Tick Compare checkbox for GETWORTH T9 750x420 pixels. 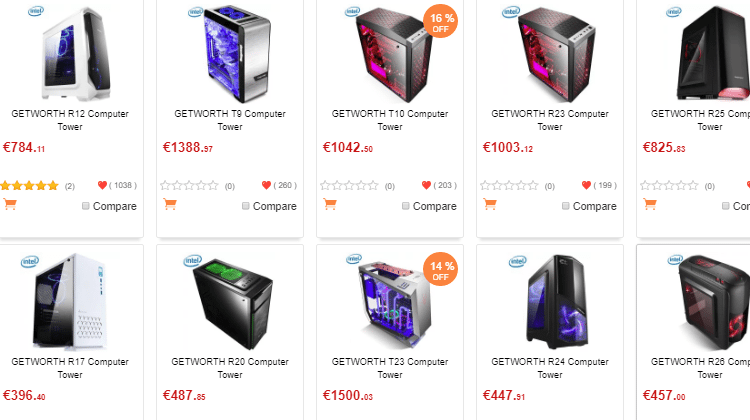click(245, 206)
